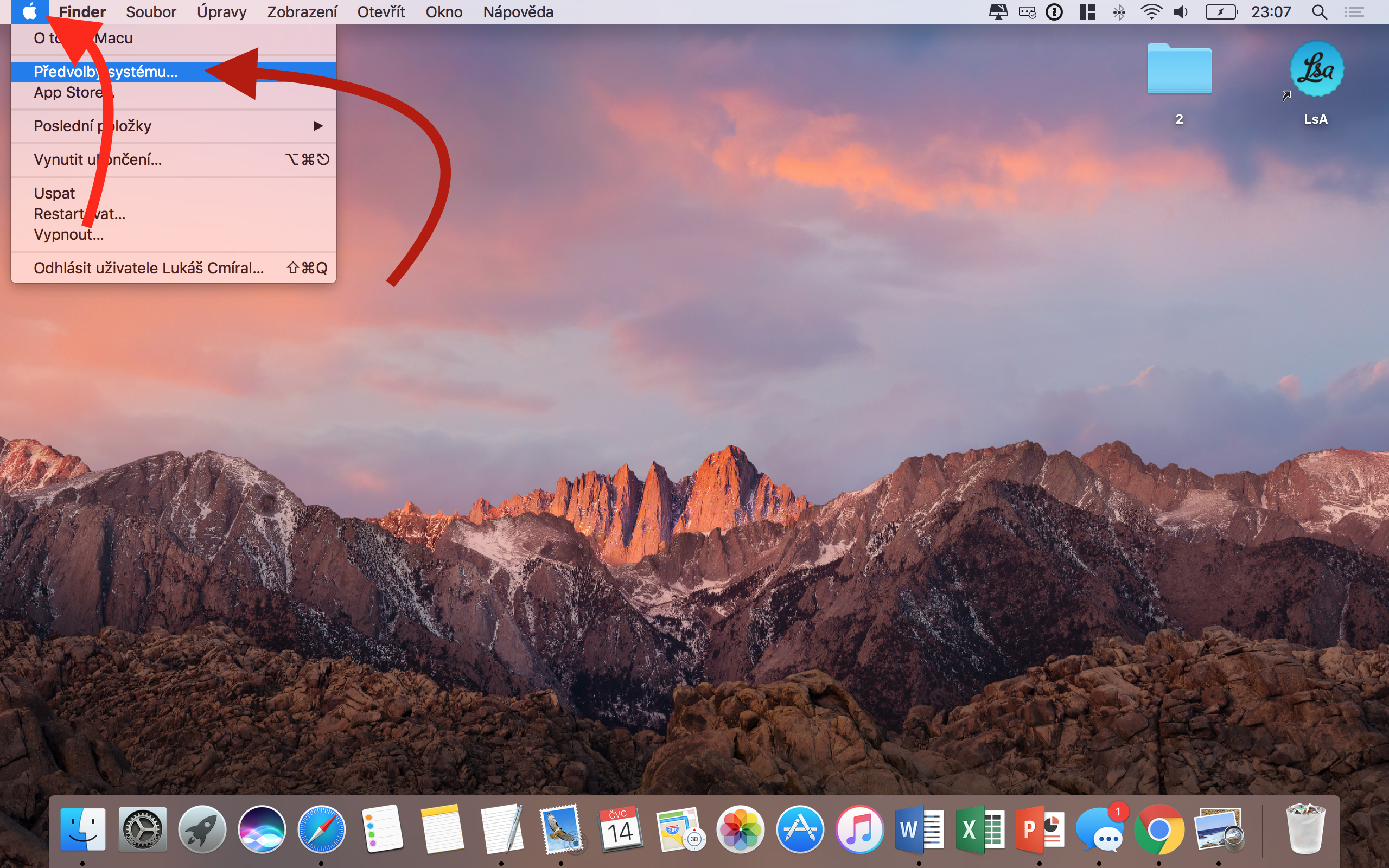Launch Microsoft Word from the Dock
The image size is (1389, 868).
920,829
